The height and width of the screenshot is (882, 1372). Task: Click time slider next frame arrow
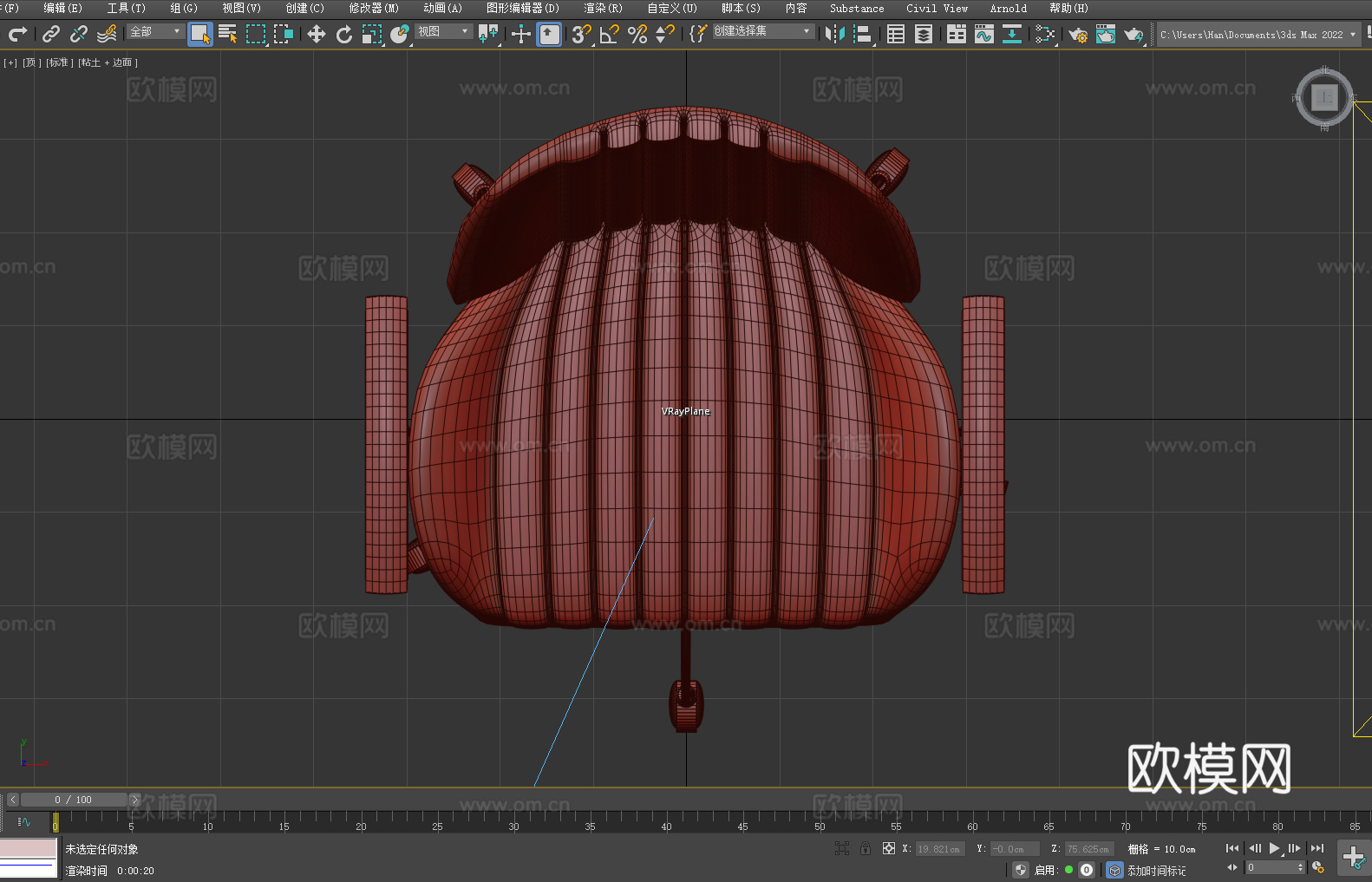click(134, 800)
